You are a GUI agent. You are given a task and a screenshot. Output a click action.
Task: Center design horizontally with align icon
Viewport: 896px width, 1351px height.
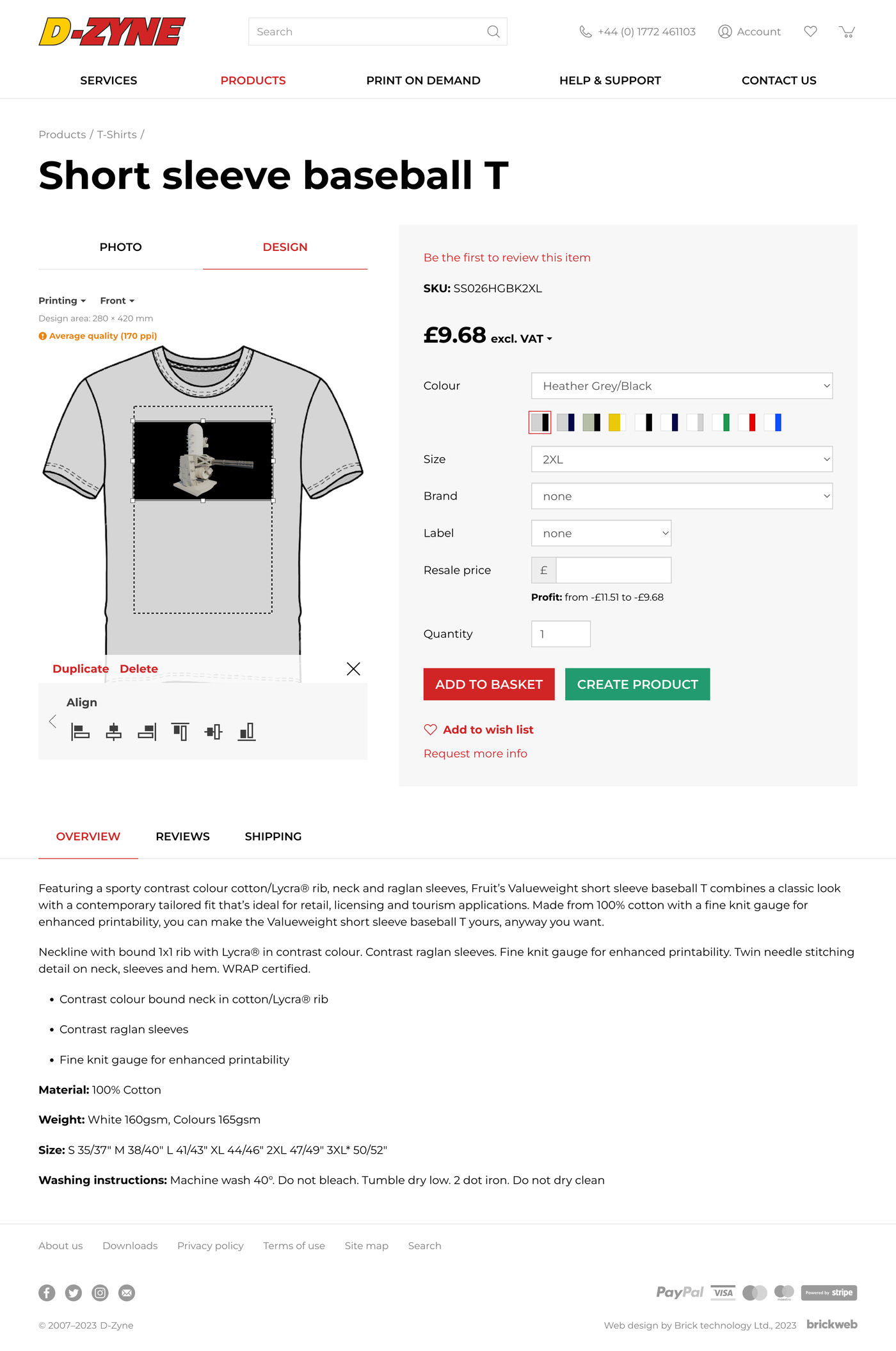[114, 731]
